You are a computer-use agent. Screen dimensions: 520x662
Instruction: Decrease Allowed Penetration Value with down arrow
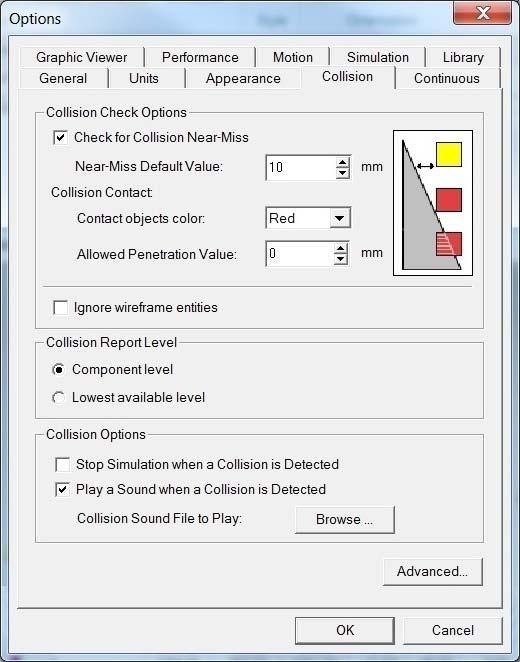341,258
